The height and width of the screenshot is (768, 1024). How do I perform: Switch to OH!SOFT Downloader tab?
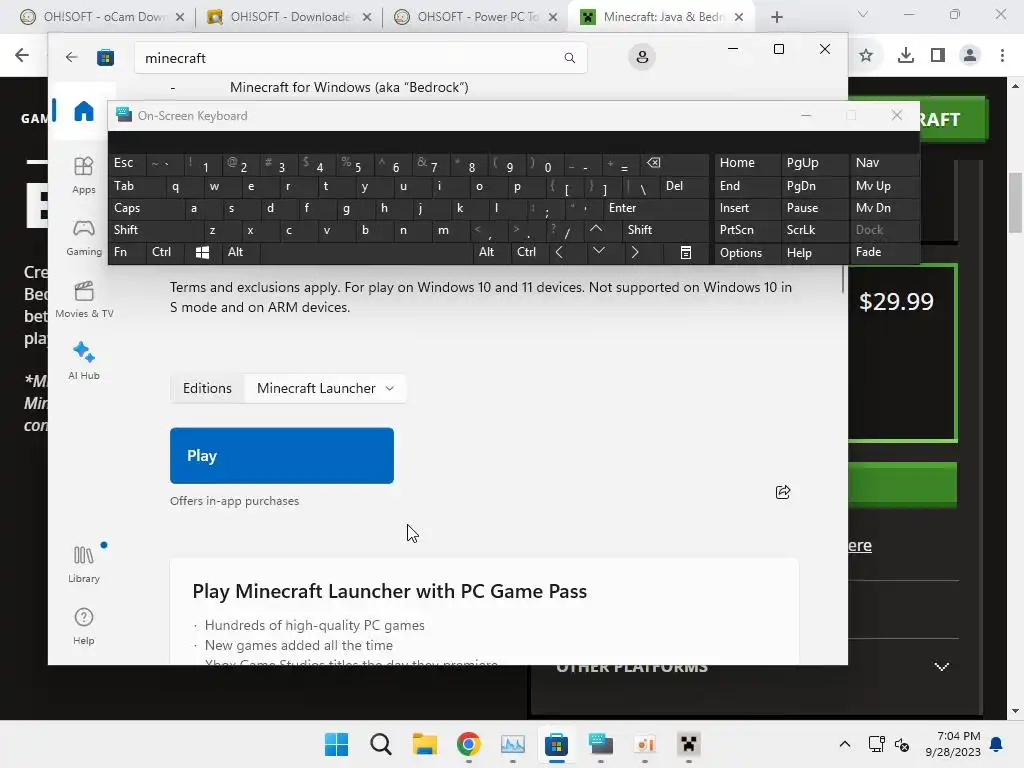289,17
